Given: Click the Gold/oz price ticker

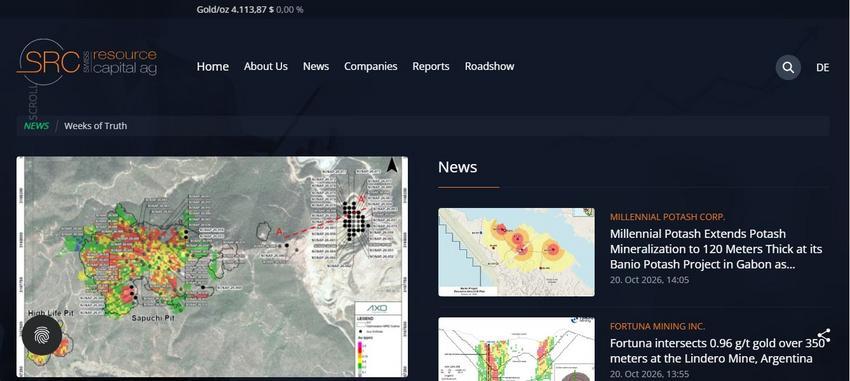Looking at the screenshot, I should pyautogui.click(x=250, y=9).
